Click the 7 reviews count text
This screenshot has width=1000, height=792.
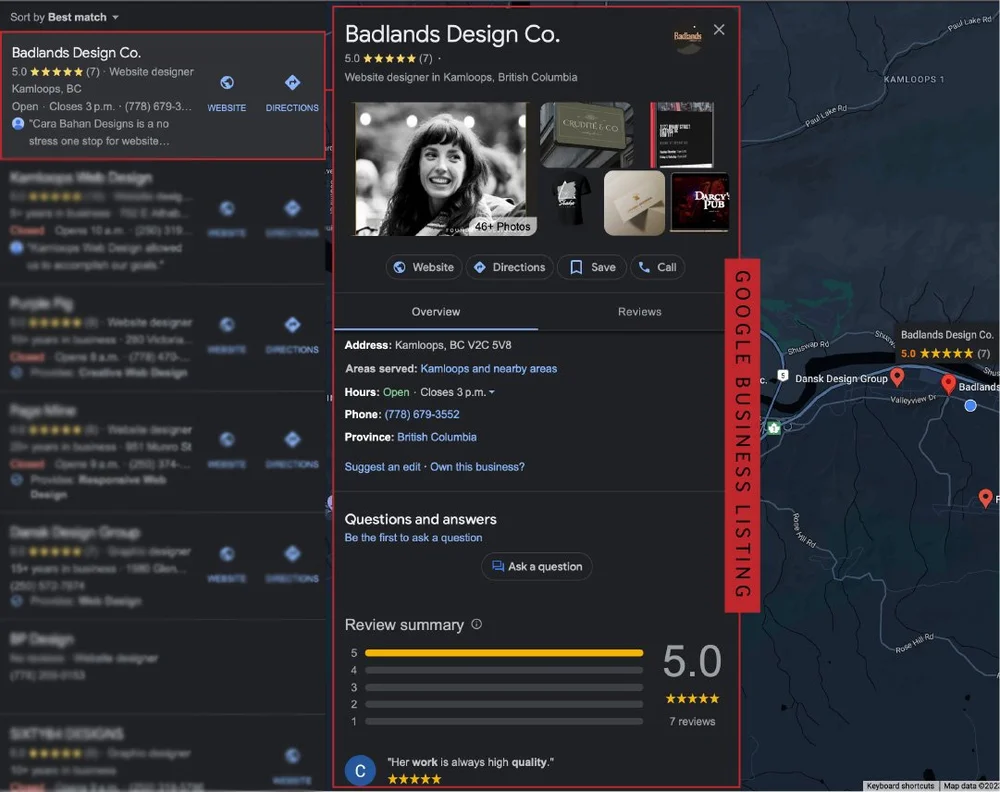[692, 721]
